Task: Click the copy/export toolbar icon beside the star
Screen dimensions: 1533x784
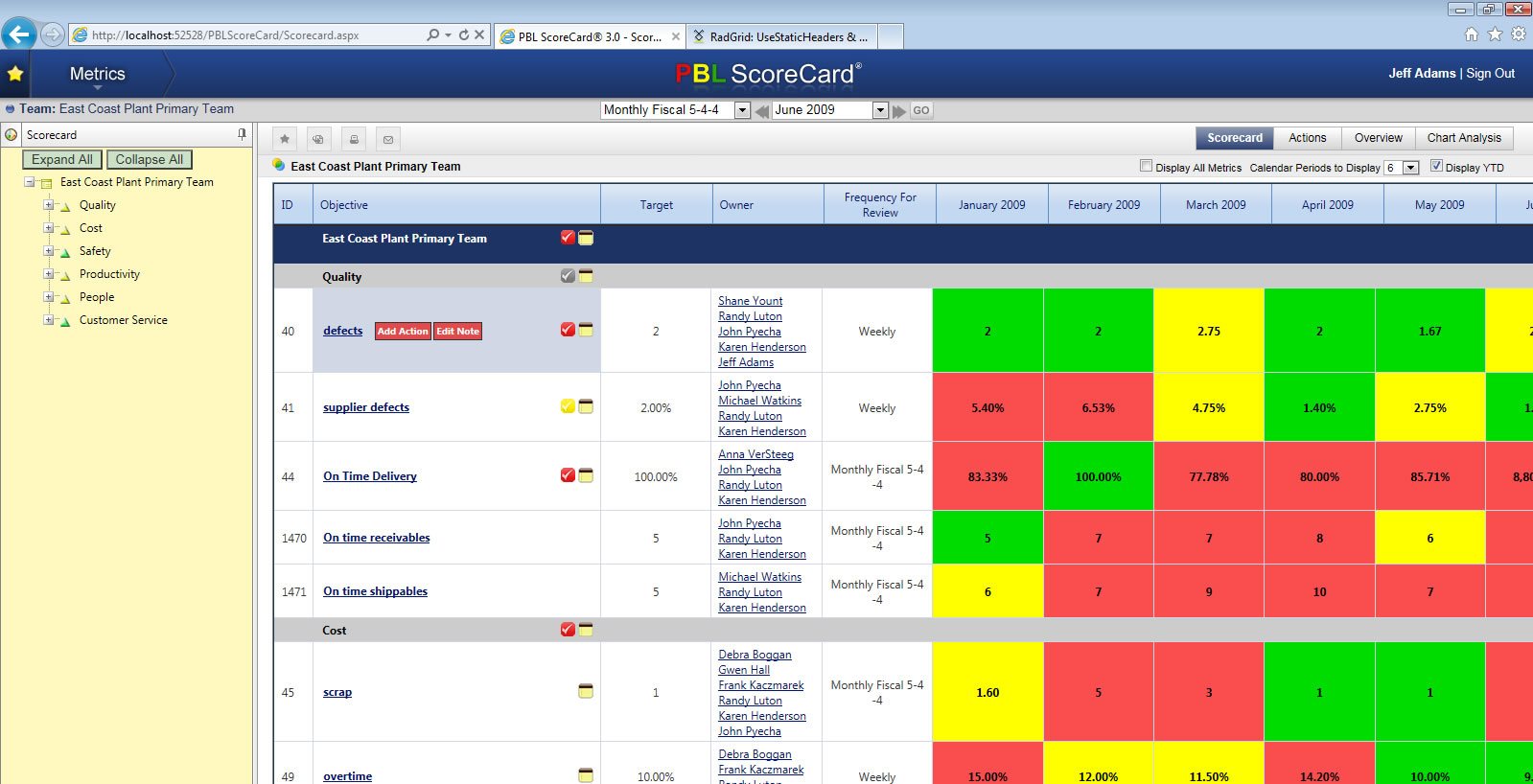Action: pos(319,139)
